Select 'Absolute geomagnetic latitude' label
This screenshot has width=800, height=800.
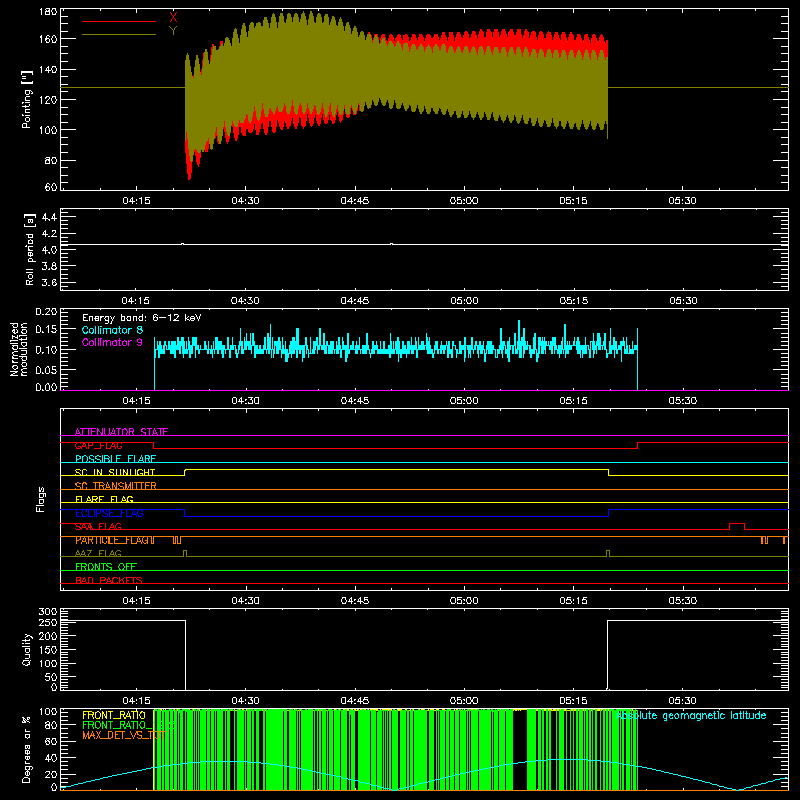point(691,716)
